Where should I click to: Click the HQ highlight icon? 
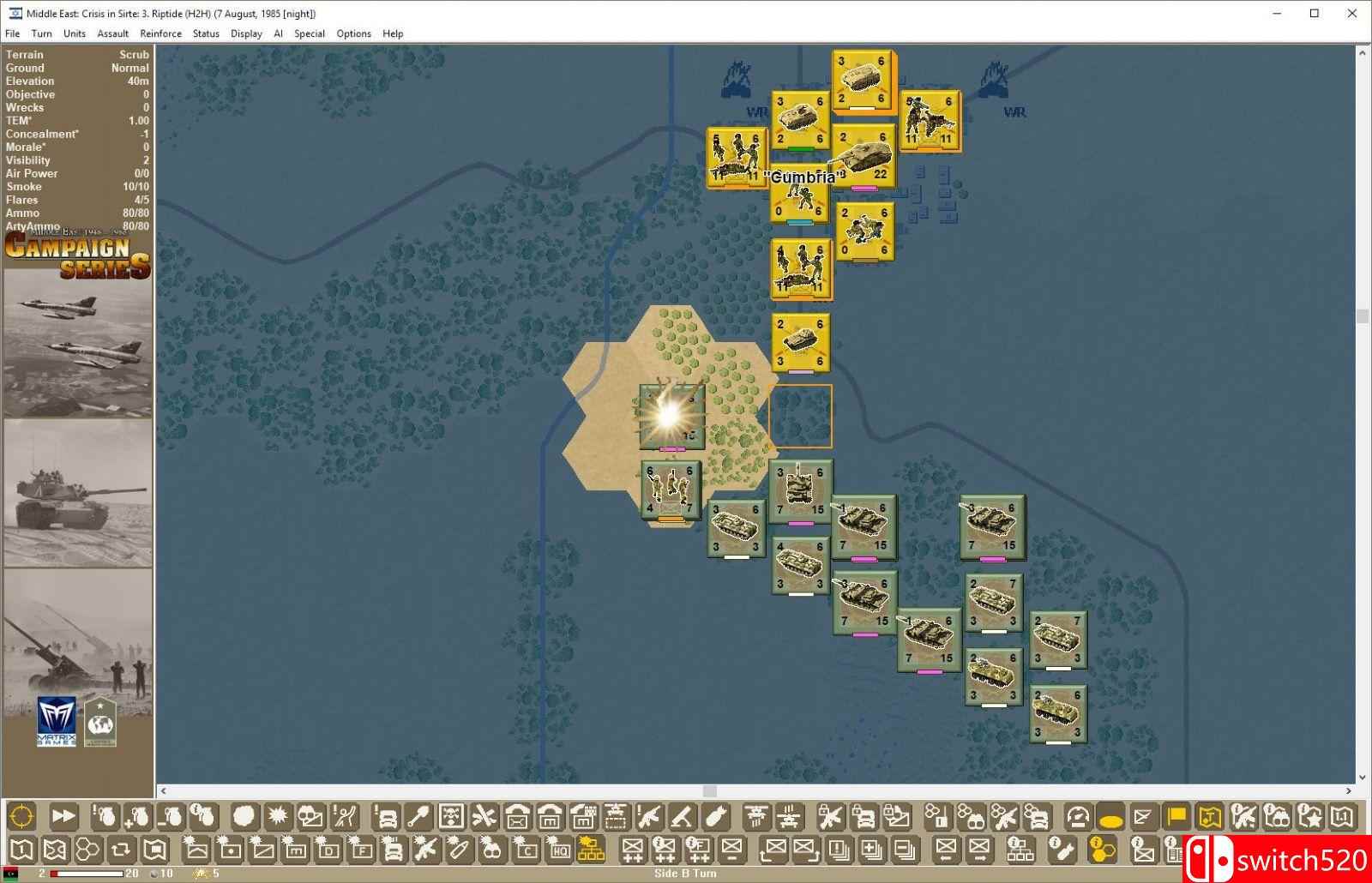[559, 850]
